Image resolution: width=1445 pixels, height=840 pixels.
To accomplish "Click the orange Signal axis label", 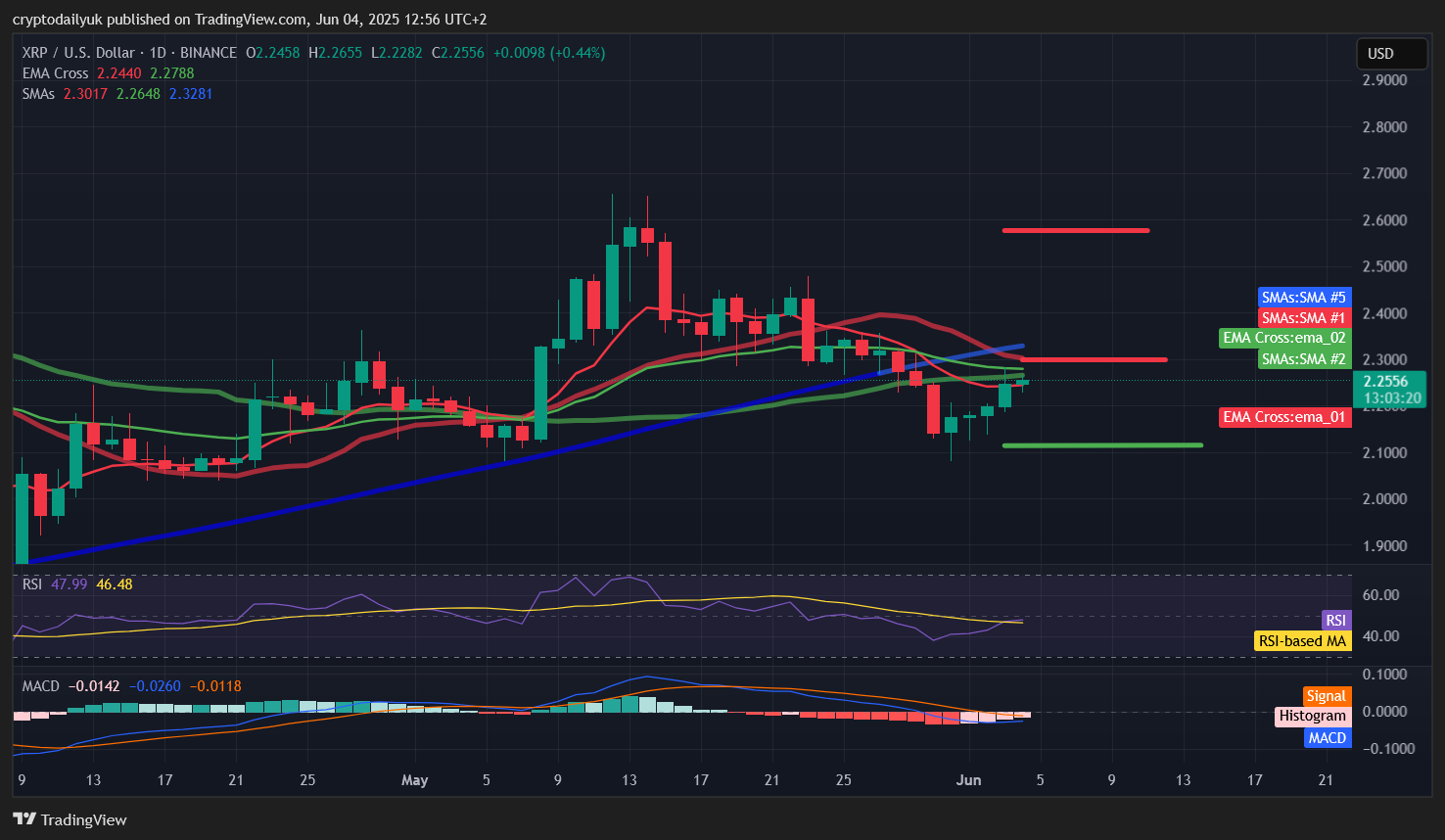I will 1327,696.
